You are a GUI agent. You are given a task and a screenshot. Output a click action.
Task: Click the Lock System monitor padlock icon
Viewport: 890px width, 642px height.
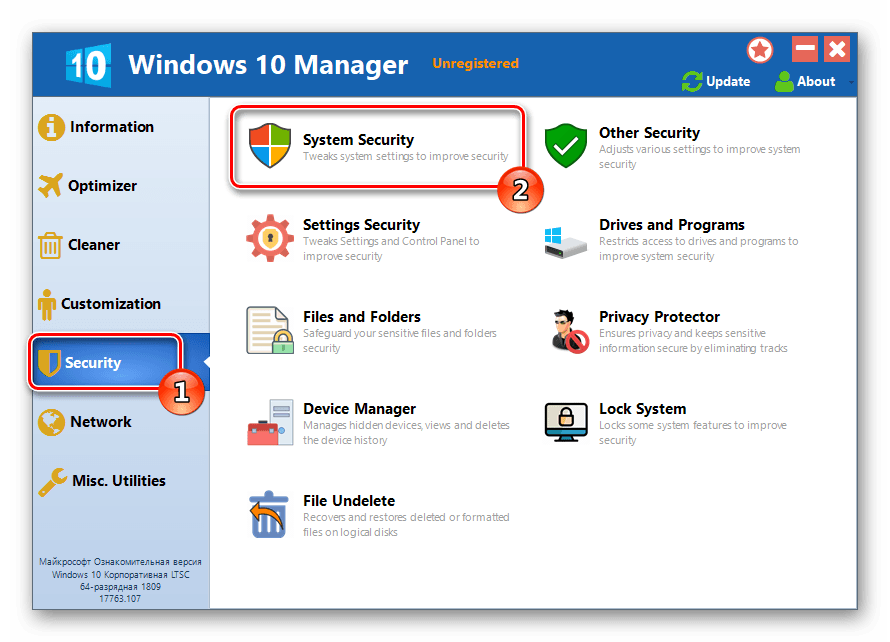566,422
